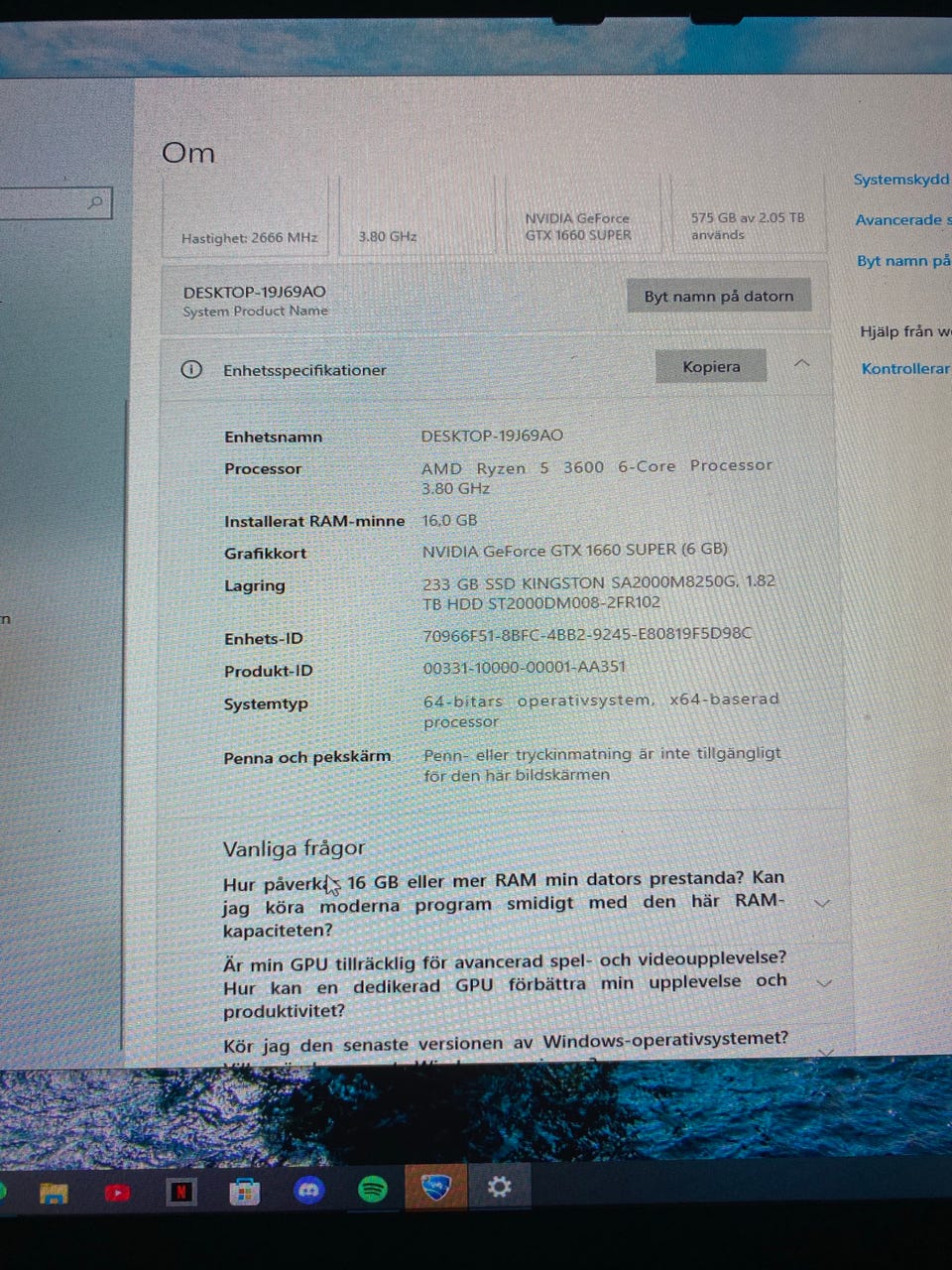Click the Penna och pekskärm label
Screen dimensions: 952x1270
point(306,757)
